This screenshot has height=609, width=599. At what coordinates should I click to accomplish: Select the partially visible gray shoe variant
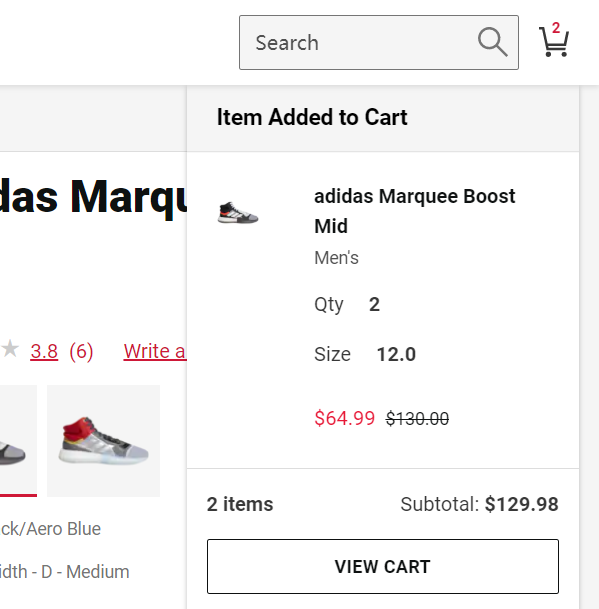[x=18, y=441]
